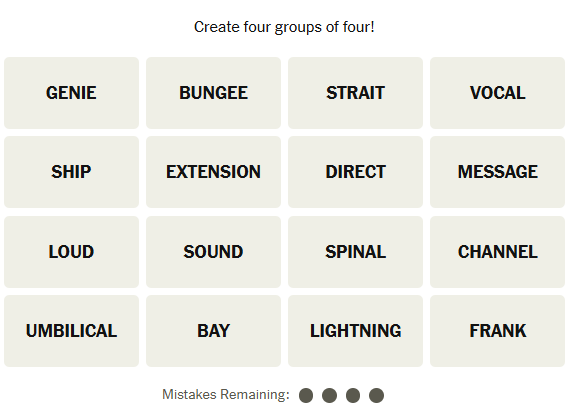
Task: Click the CHANNEL tile
Action: point(497,252)
